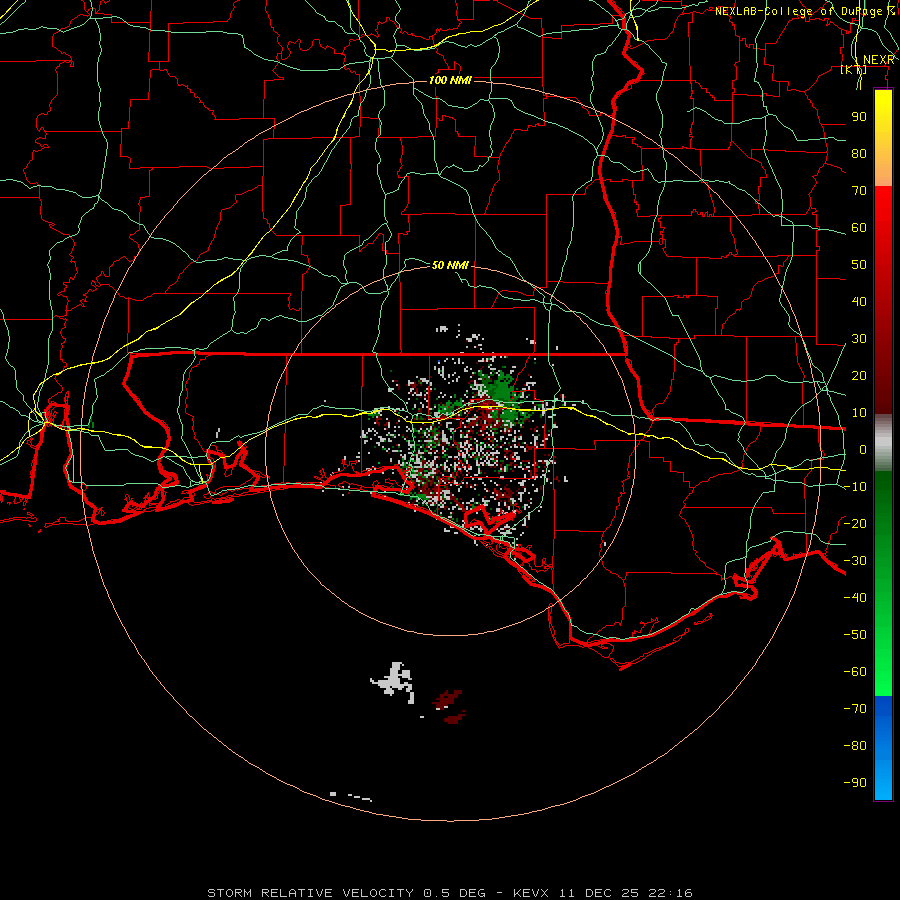Click the 90 value on the velocity scale
The image size is (900, 900).
[859, 117]
